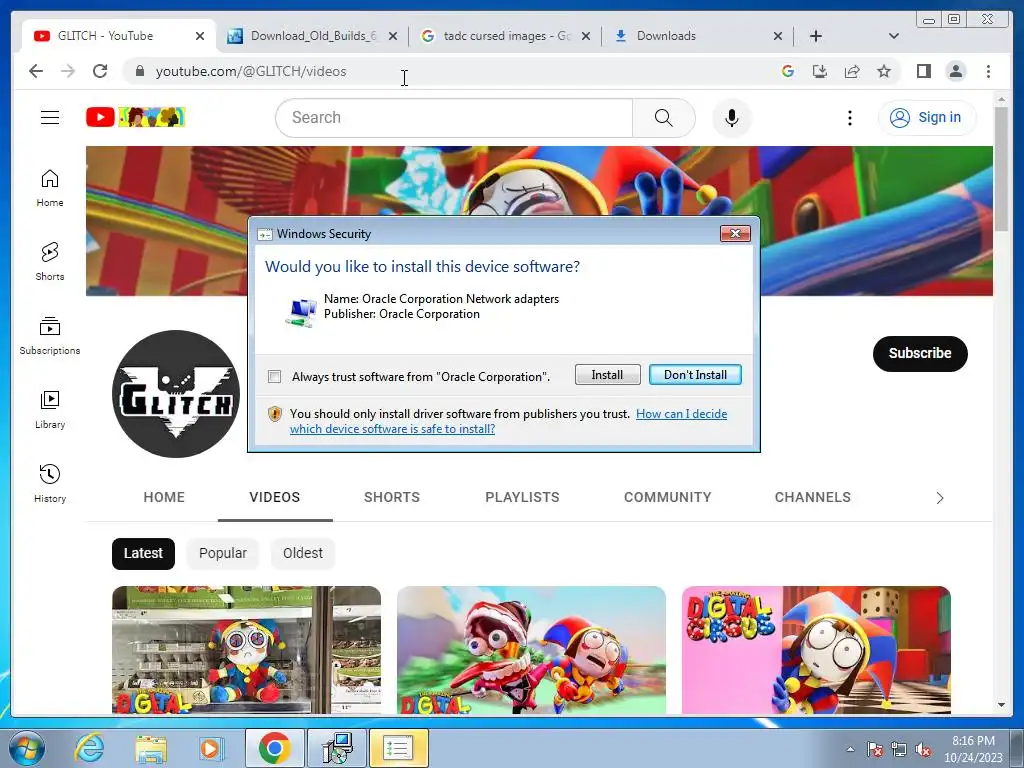Open the Digital Circus checkered floor thumbnail

point(816,650)
